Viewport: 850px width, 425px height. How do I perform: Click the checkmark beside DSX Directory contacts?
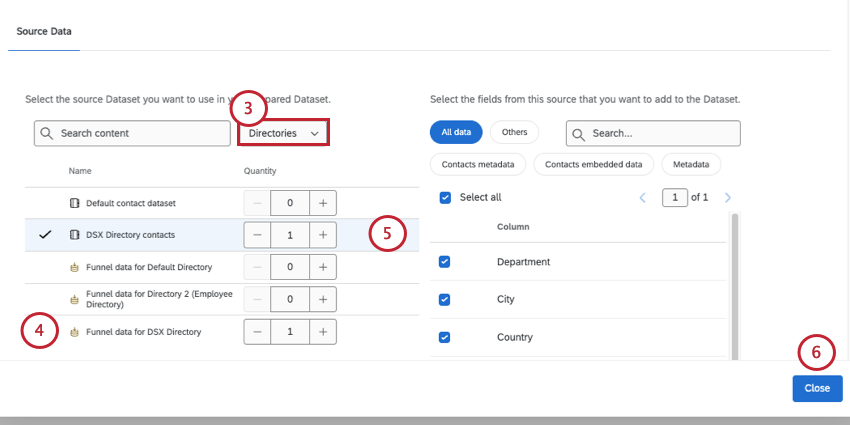click(x=46, y=235)
